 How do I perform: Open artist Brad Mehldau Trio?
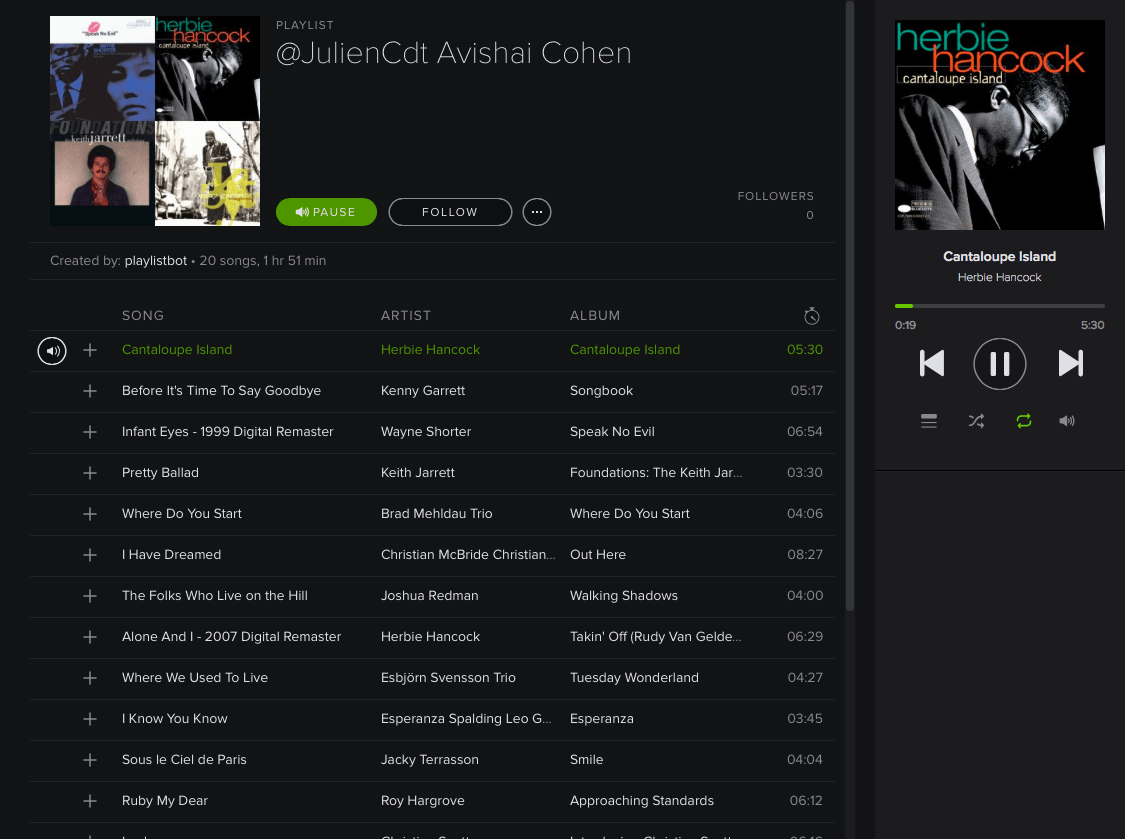tap(436, 513)
